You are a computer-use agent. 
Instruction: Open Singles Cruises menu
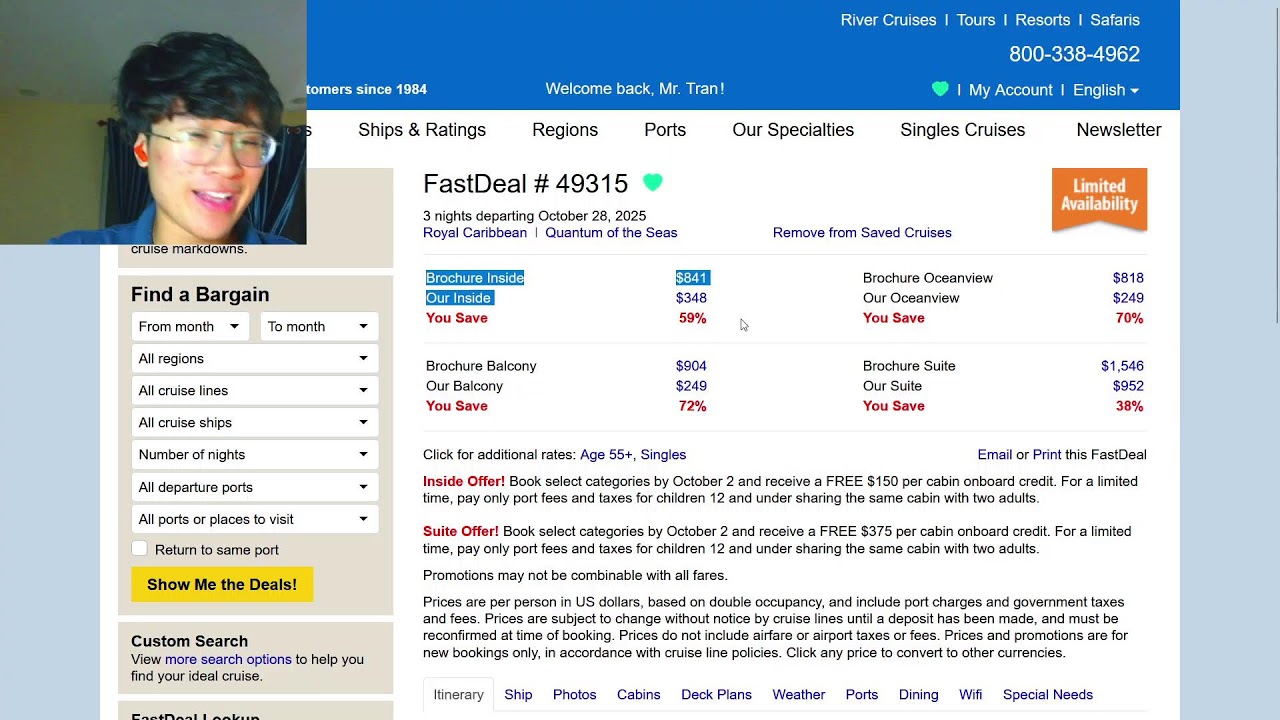click(x=962, y=130)
